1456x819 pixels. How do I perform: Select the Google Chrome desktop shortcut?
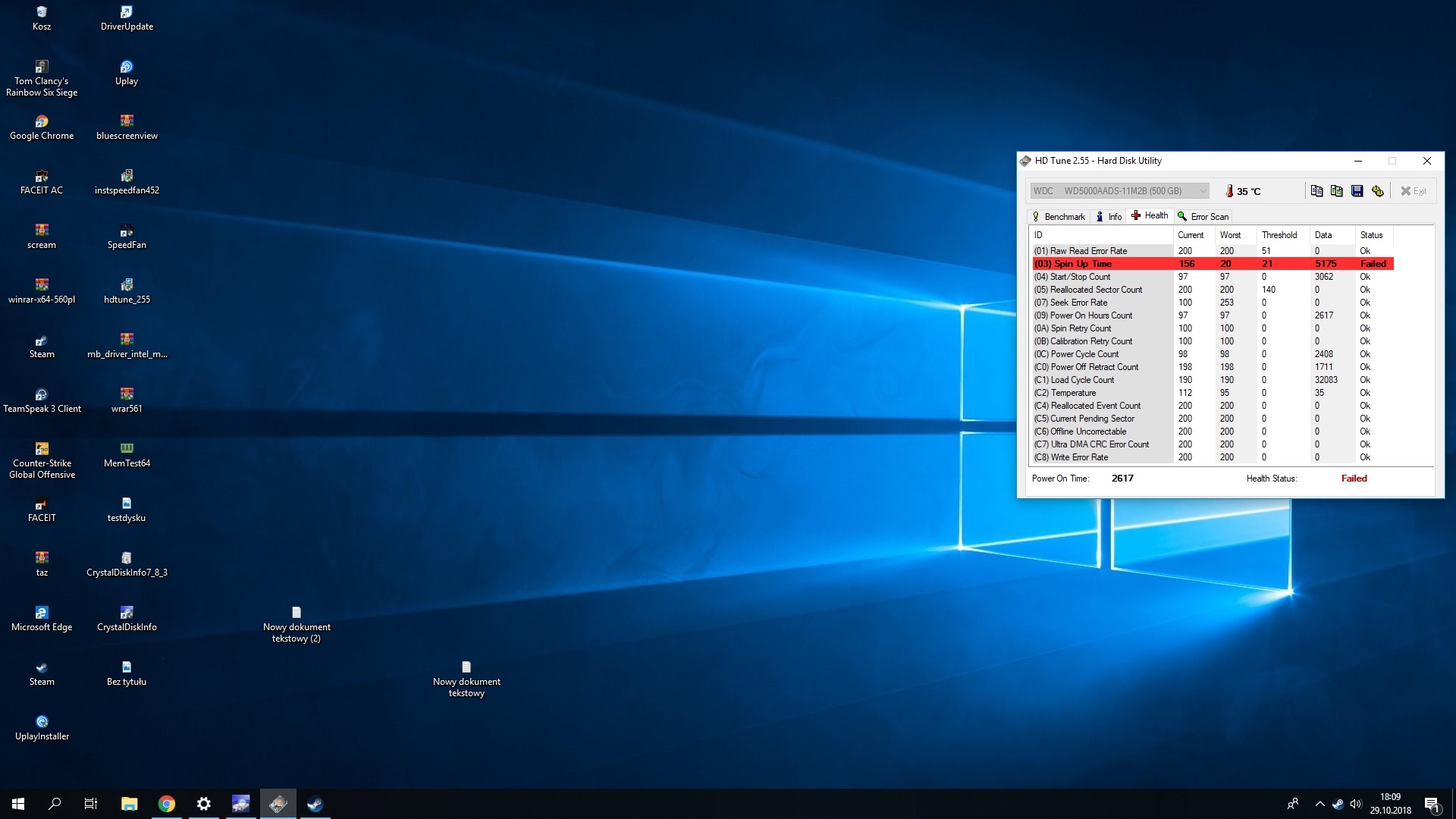42,128
